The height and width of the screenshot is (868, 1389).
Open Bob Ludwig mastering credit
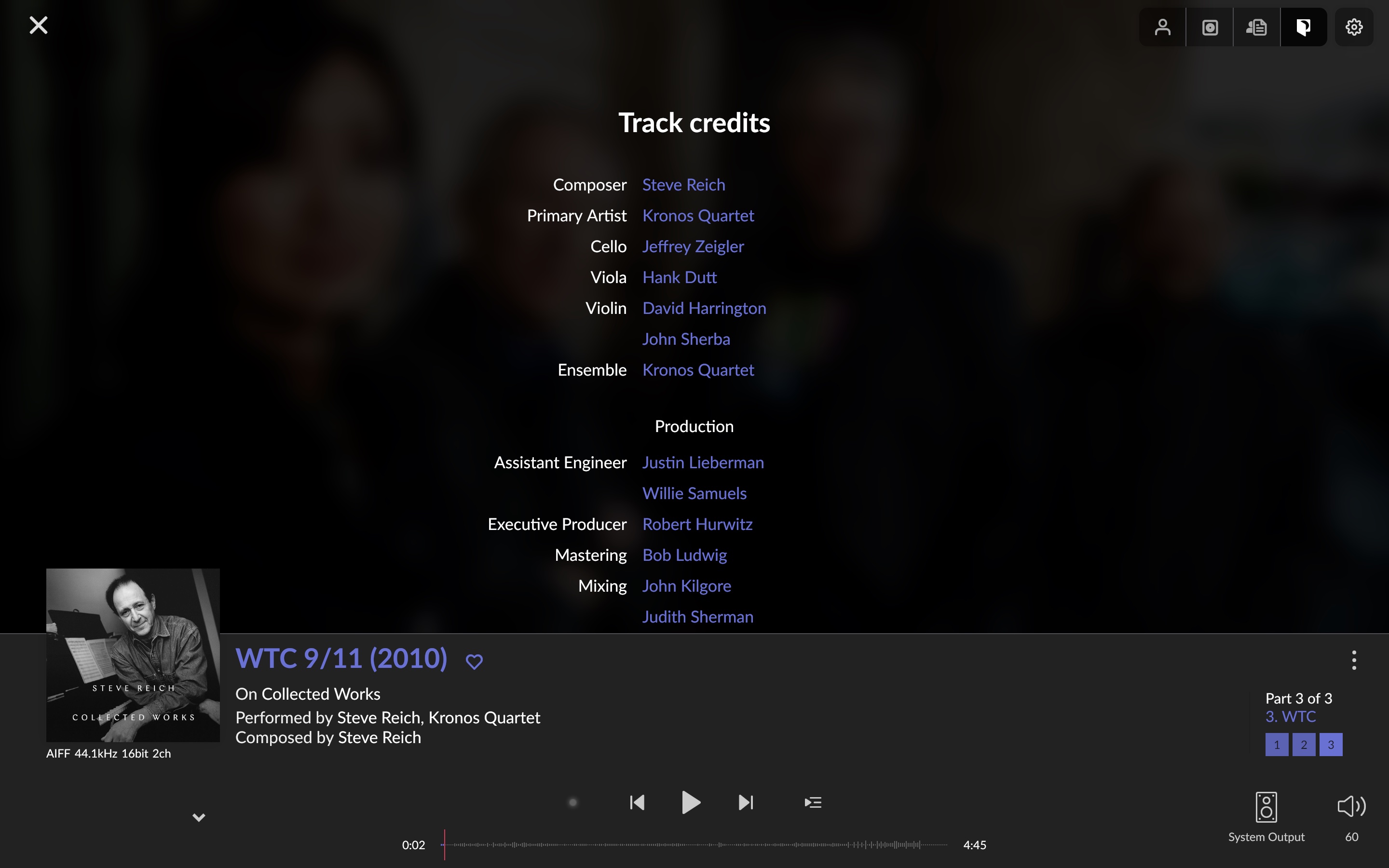pos(685,555)
